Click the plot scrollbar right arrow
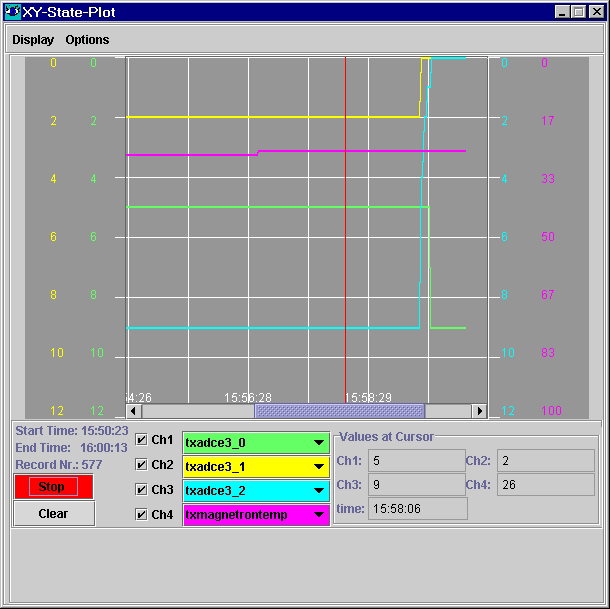This screenshot has width=610, height=609. point(479,411)
